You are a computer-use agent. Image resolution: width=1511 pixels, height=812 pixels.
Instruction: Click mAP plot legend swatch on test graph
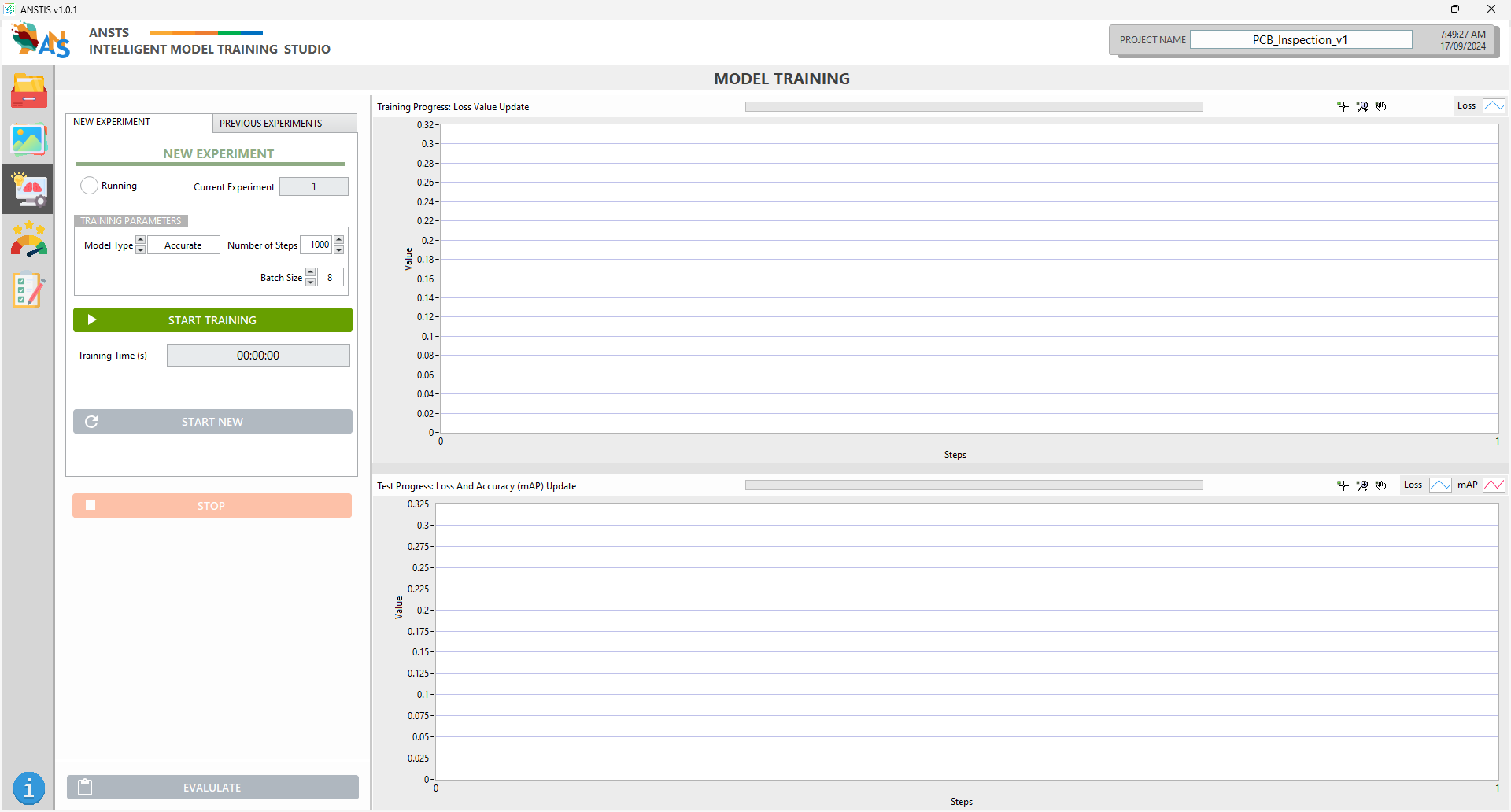pos(1494,485)
